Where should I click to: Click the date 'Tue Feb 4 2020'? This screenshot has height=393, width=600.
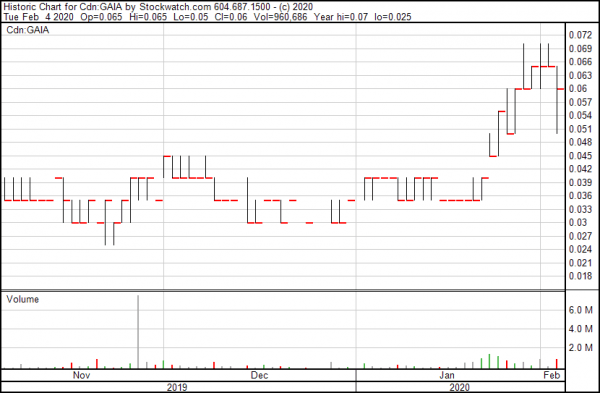[x=38, y=17]
